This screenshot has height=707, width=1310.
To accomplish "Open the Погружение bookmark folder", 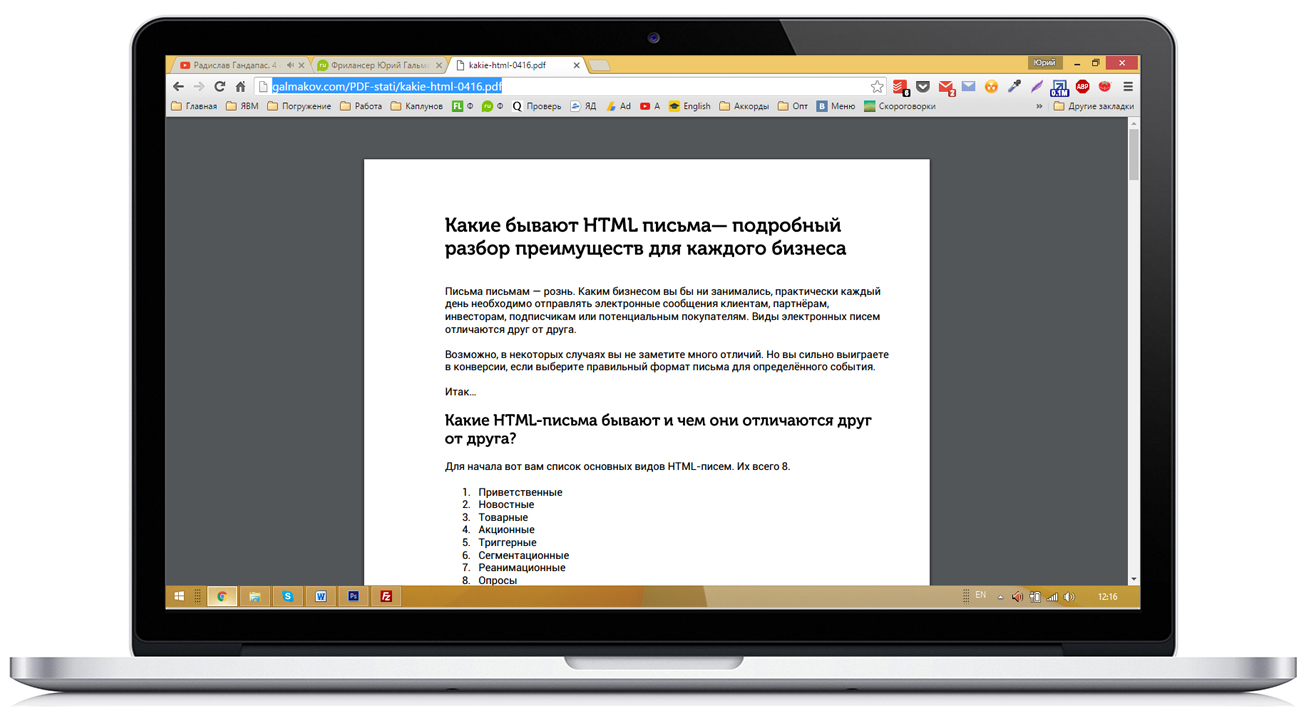I will (x=299, y=106).
